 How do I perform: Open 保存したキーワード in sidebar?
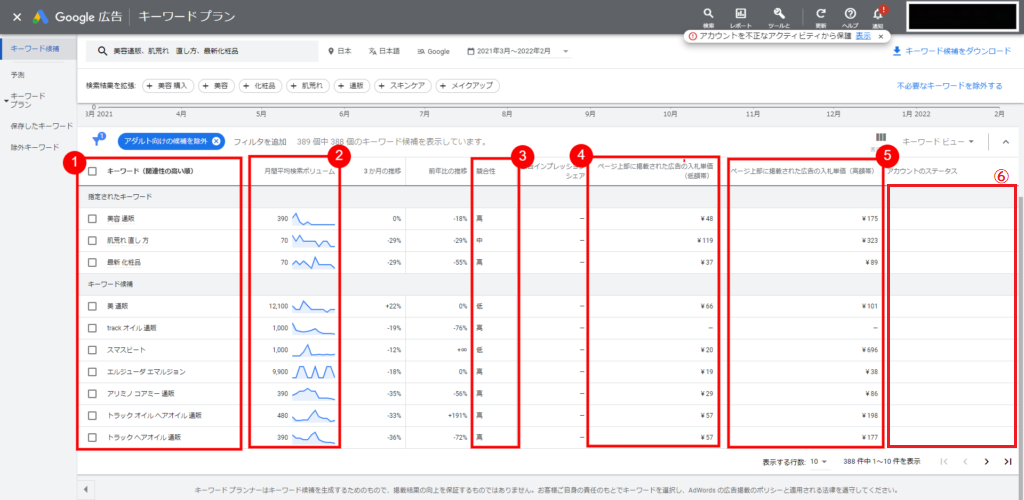42,125
